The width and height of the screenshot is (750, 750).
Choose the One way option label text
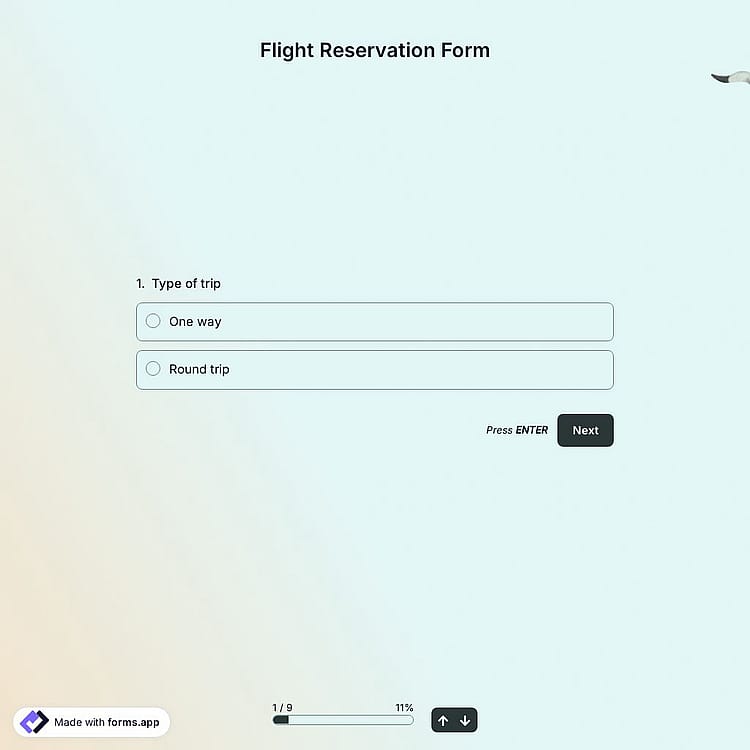pos(195,321)
